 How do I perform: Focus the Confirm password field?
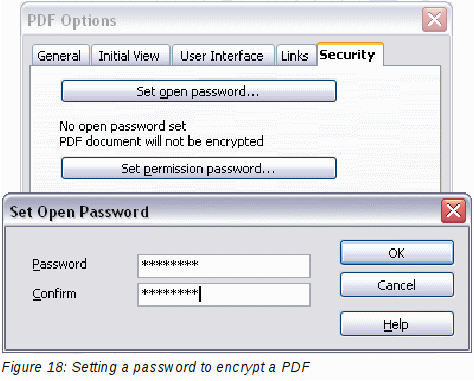pyautogui.click(x=224, y=295)
